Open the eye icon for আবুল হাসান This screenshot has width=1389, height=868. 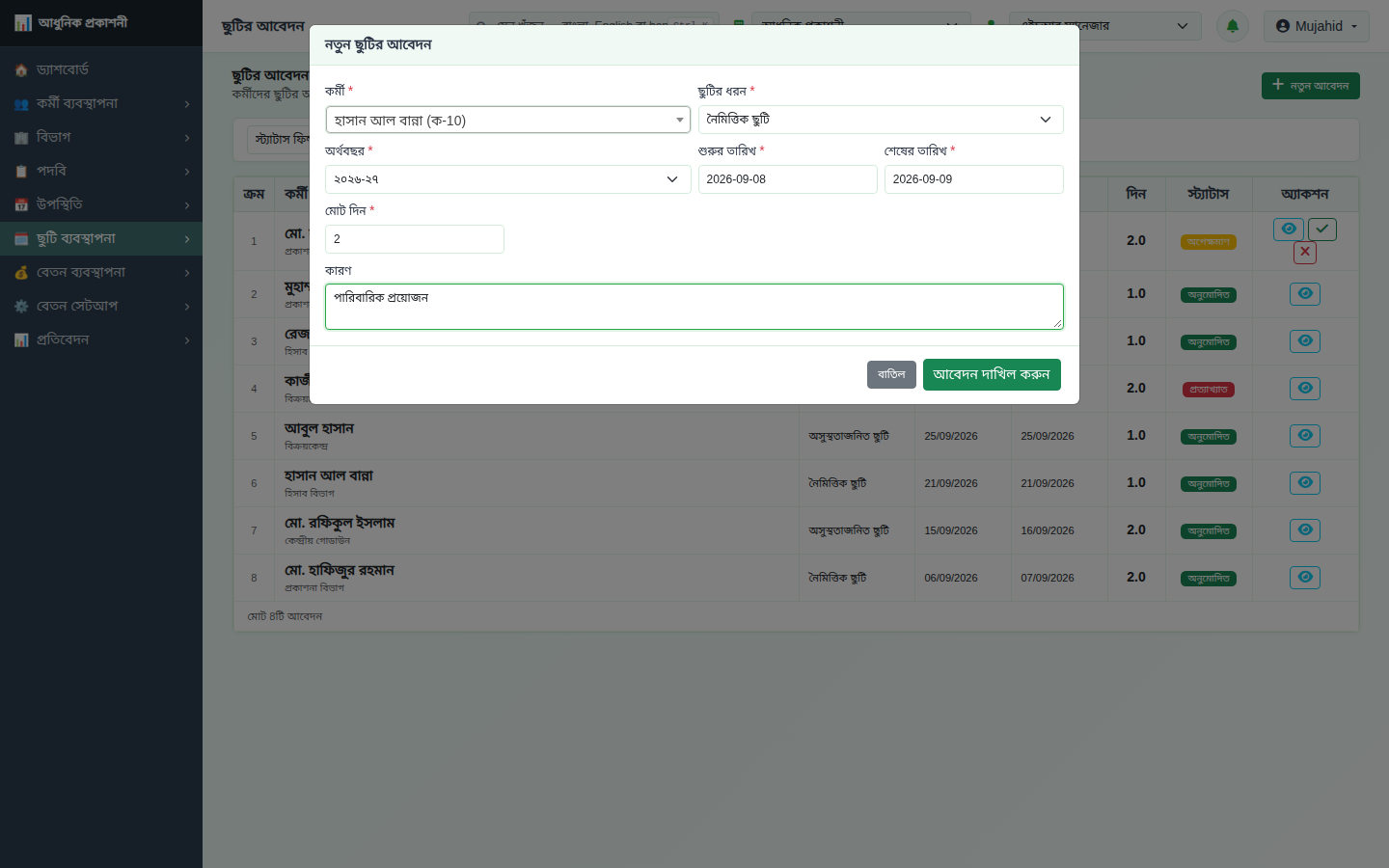pyautogui.click(x=1305, y=436)
